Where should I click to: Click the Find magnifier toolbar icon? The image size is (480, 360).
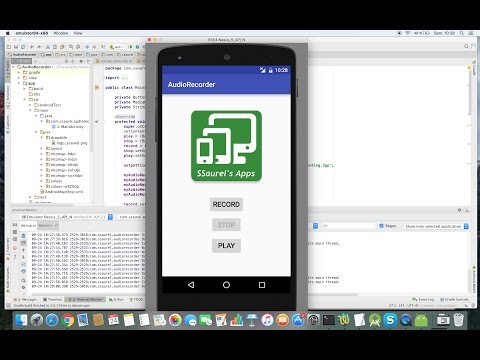(71, 47)
